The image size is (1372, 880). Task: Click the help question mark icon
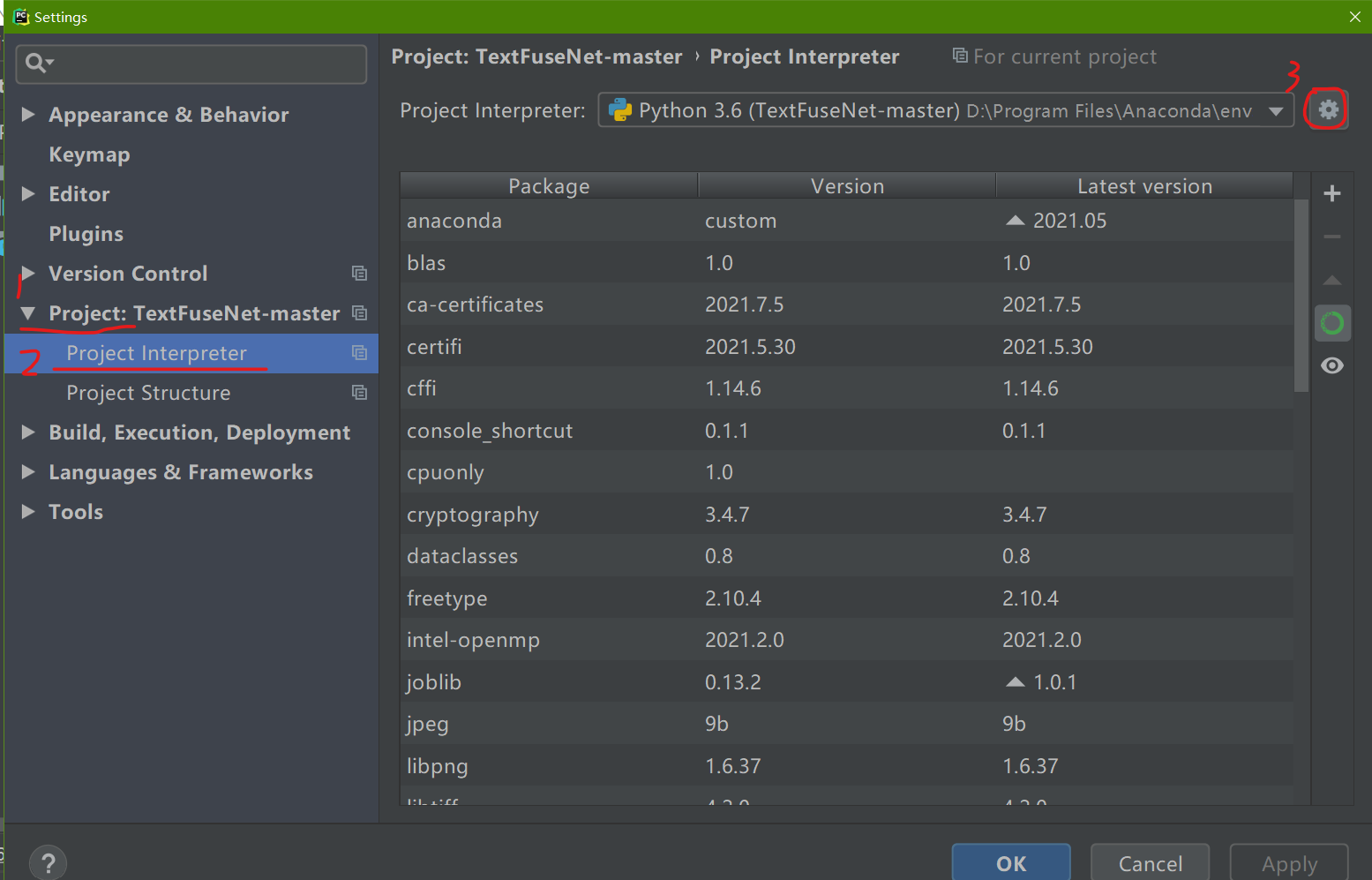click(48, 862)
